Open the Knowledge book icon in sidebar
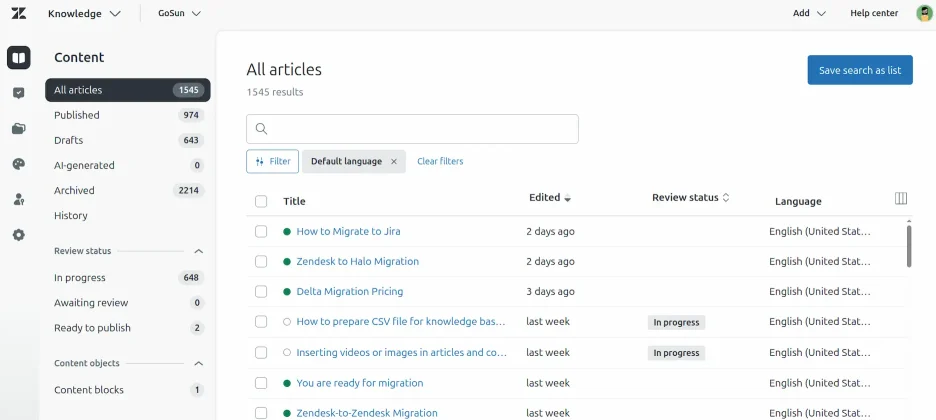The width and height of the screenshot is (936, 420). click(x=19, y=58)
